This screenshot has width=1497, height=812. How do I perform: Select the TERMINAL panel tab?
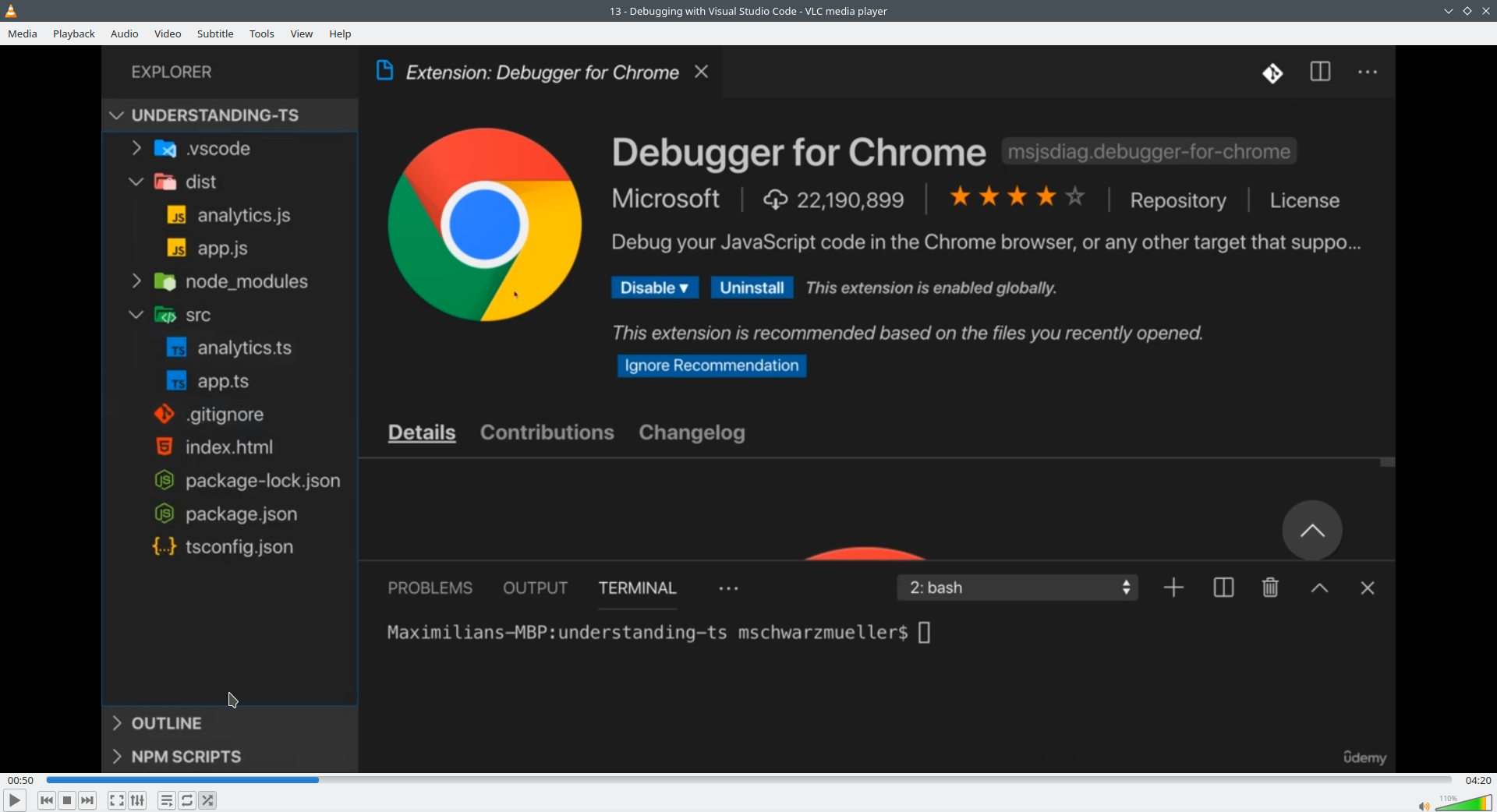coord(638,588)
